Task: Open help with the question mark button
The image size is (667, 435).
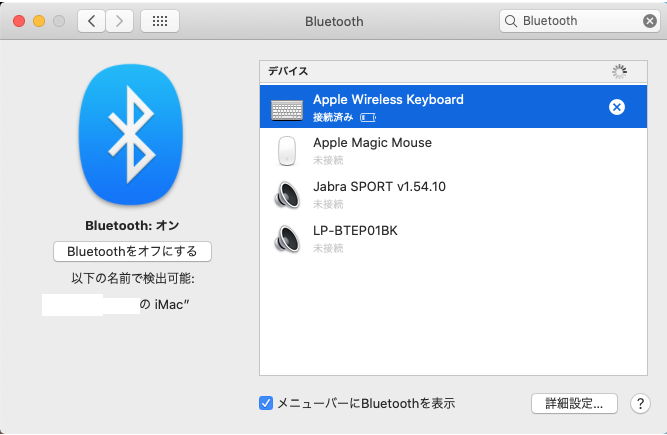Action: click(641, 403)
